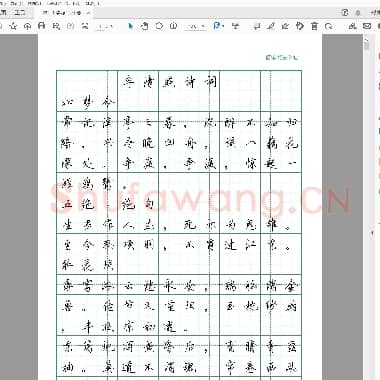Image resolution: width=380 pixels, height=380 pixels.
Task: Delete page with the trash icon
Action: pos(314,26)
